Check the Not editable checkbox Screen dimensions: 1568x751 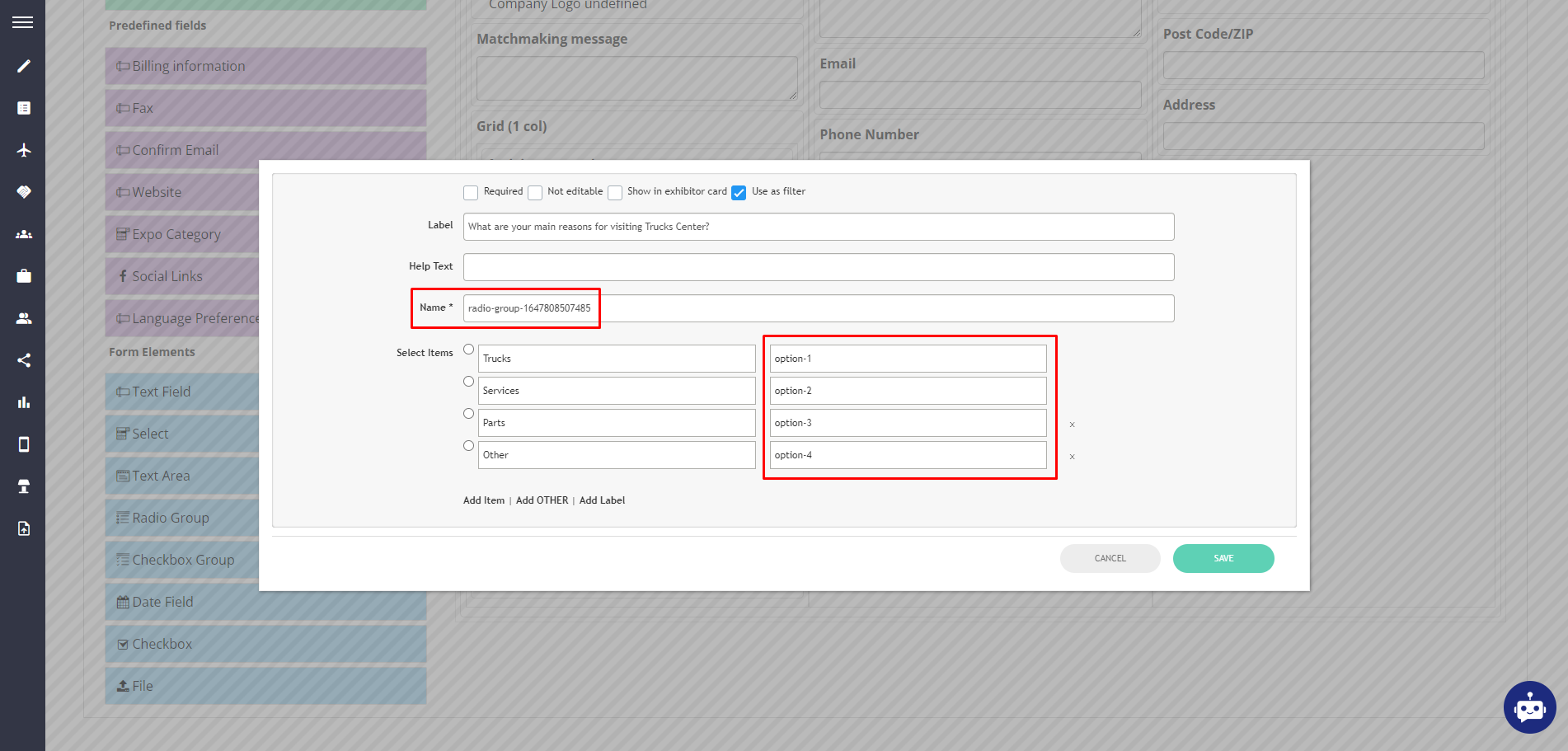pyautogui.click(x=535, y=192)
